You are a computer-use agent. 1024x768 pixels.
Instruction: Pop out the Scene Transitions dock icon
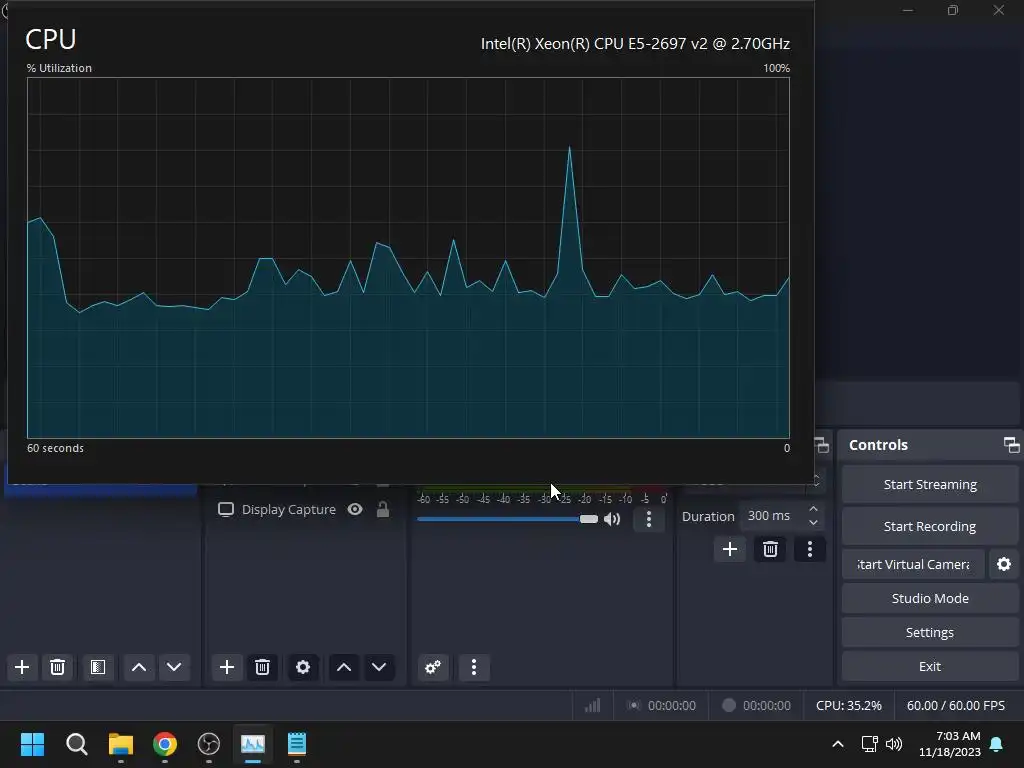point(822,445)
